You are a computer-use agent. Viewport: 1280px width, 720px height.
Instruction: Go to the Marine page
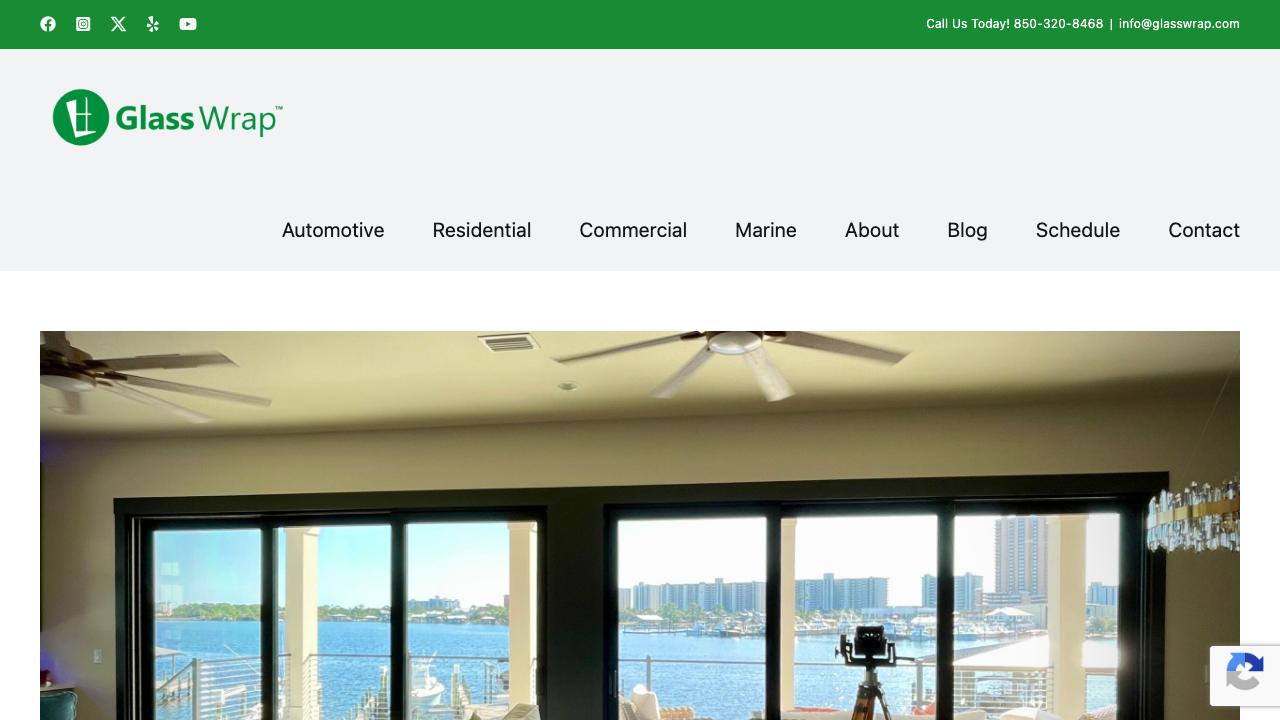pyautogui.click(x=766, y=230)
